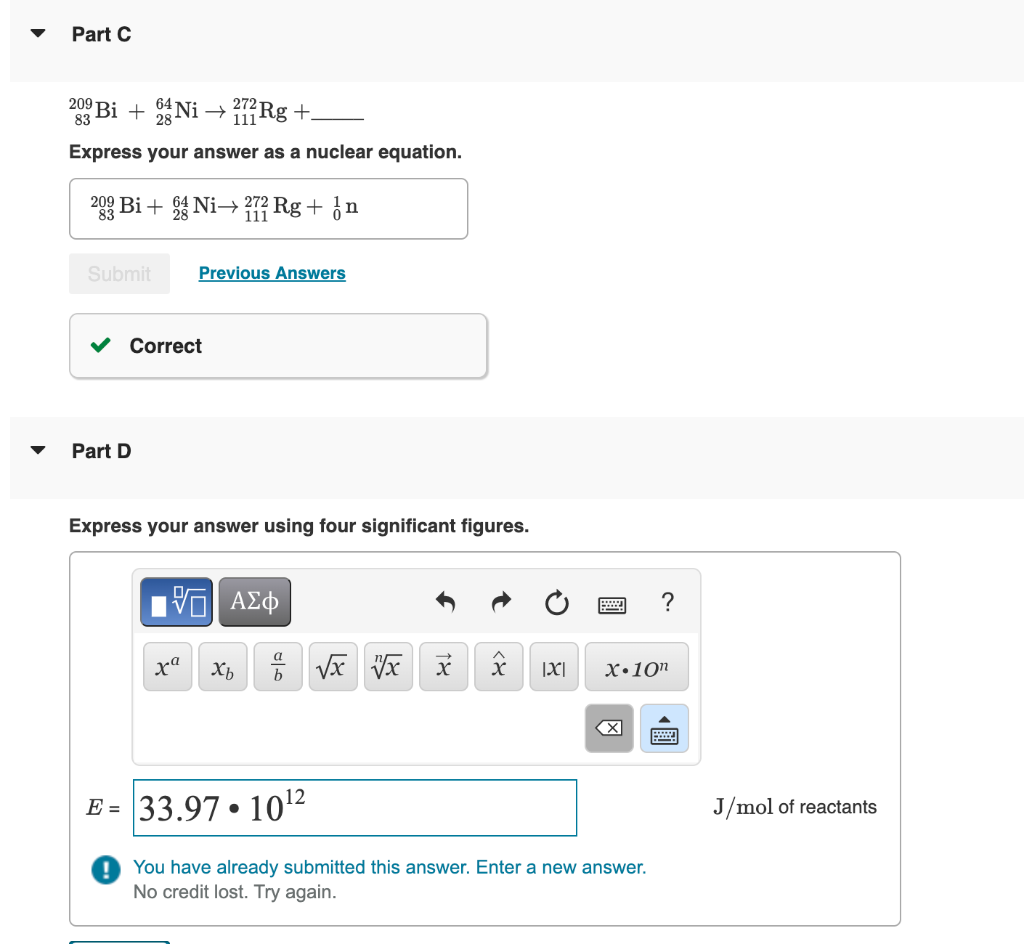Viewport: 1024px width, 944px height.
Task: Open the on-screen keyboard helper
Action: click(x=664, y=728)
